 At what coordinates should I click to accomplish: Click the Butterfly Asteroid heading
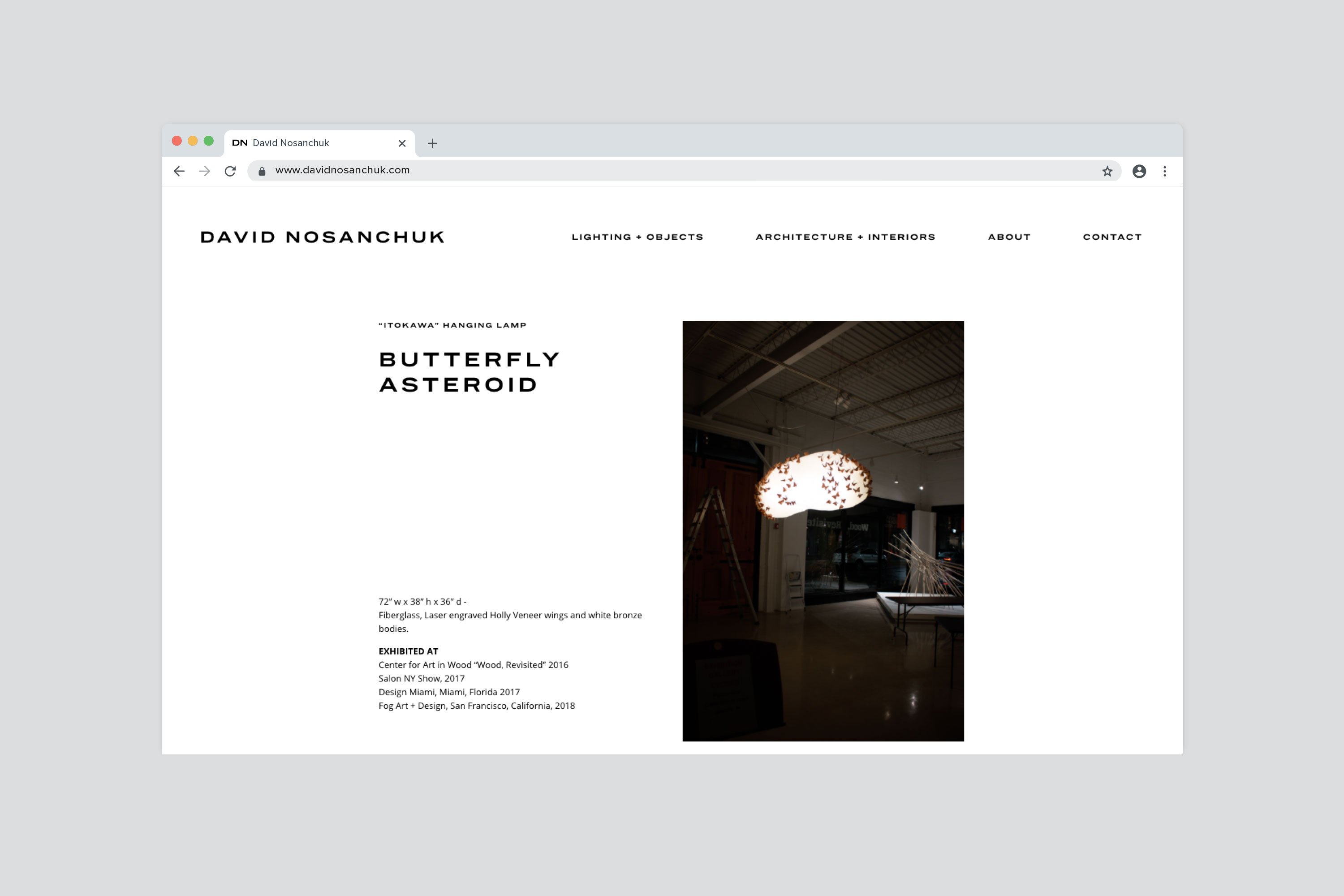[x=469, y=372]
